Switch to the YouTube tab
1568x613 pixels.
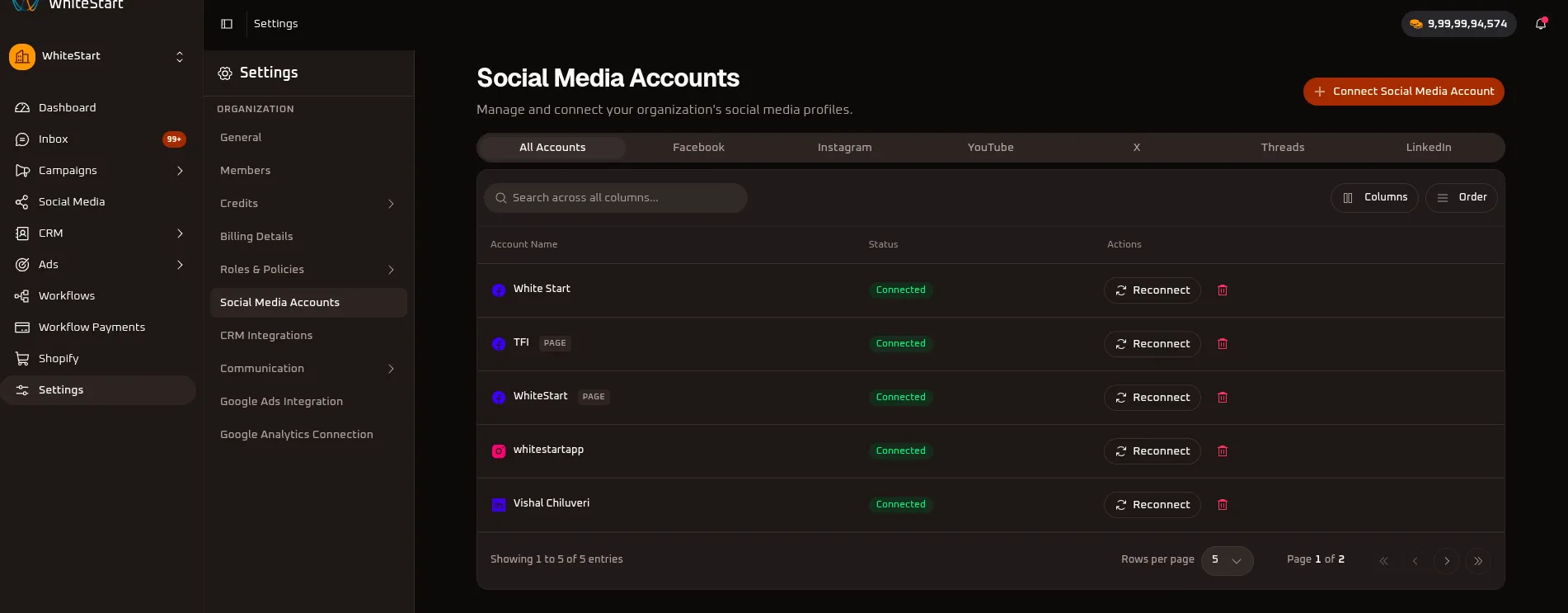pos(990,148)
